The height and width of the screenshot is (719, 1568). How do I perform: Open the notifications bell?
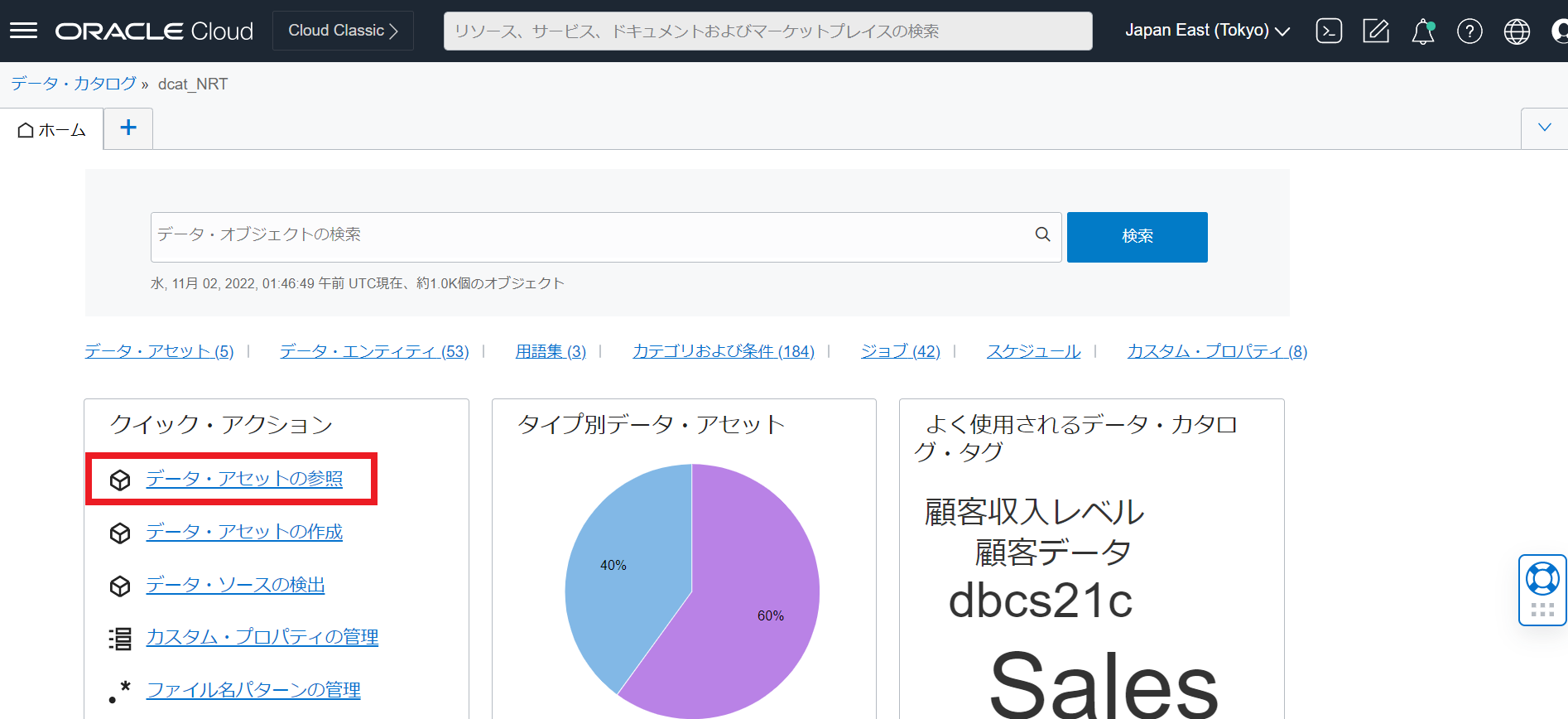click(x=1422, y=31)
